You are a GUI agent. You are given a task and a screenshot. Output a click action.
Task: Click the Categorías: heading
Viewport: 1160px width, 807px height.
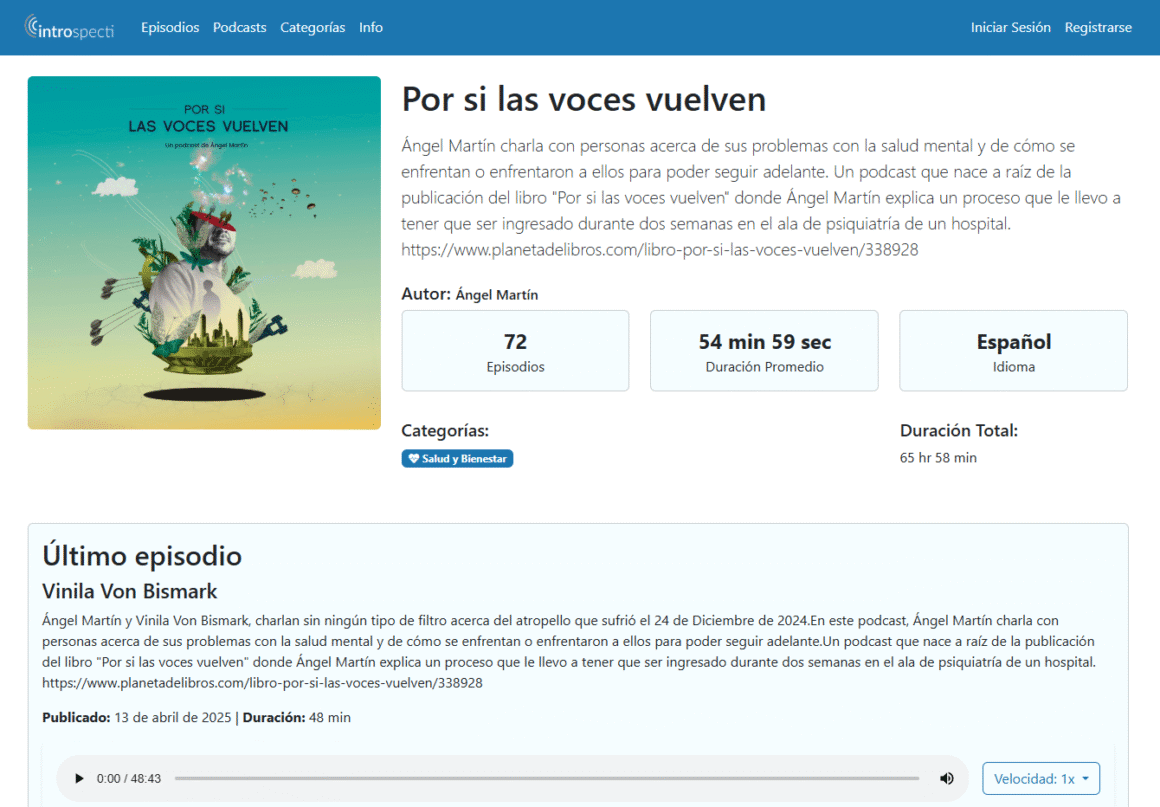445,430
